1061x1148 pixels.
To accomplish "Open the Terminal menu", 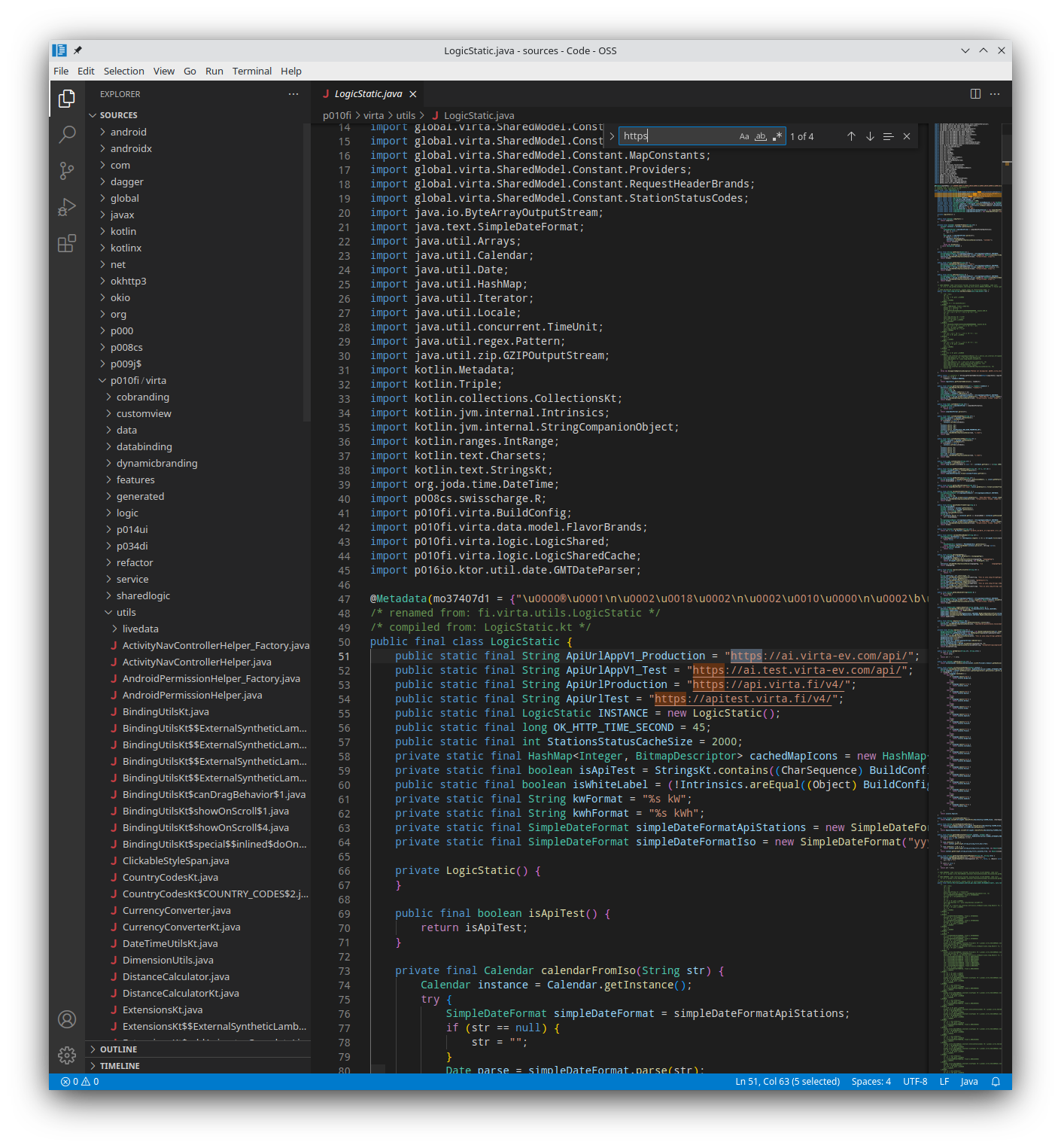I will pos(251,71).
